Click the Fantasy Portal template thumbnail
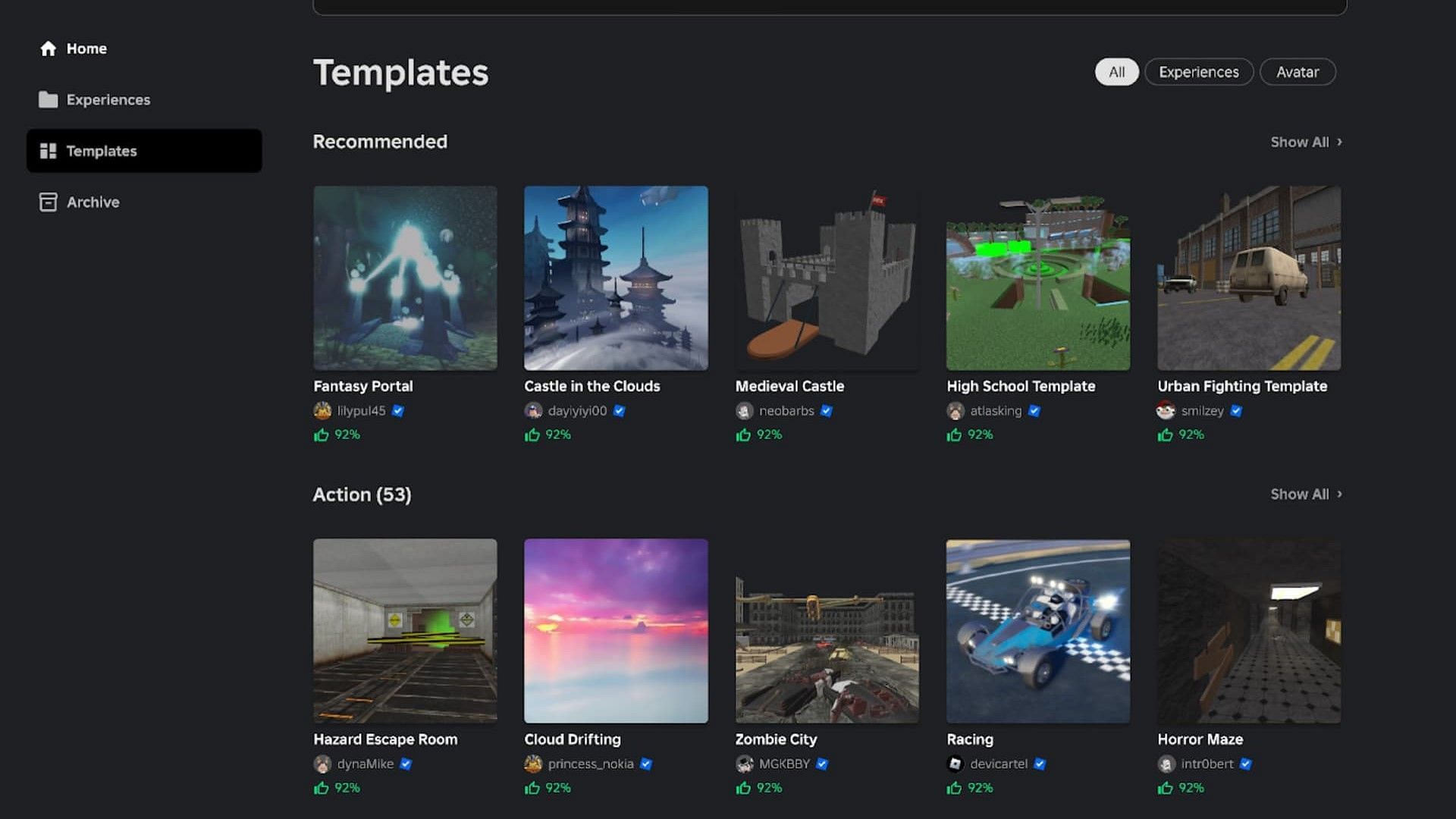The height and width of the screenshot is (819, 1456). pyautogui.click(x=405, y=278)
